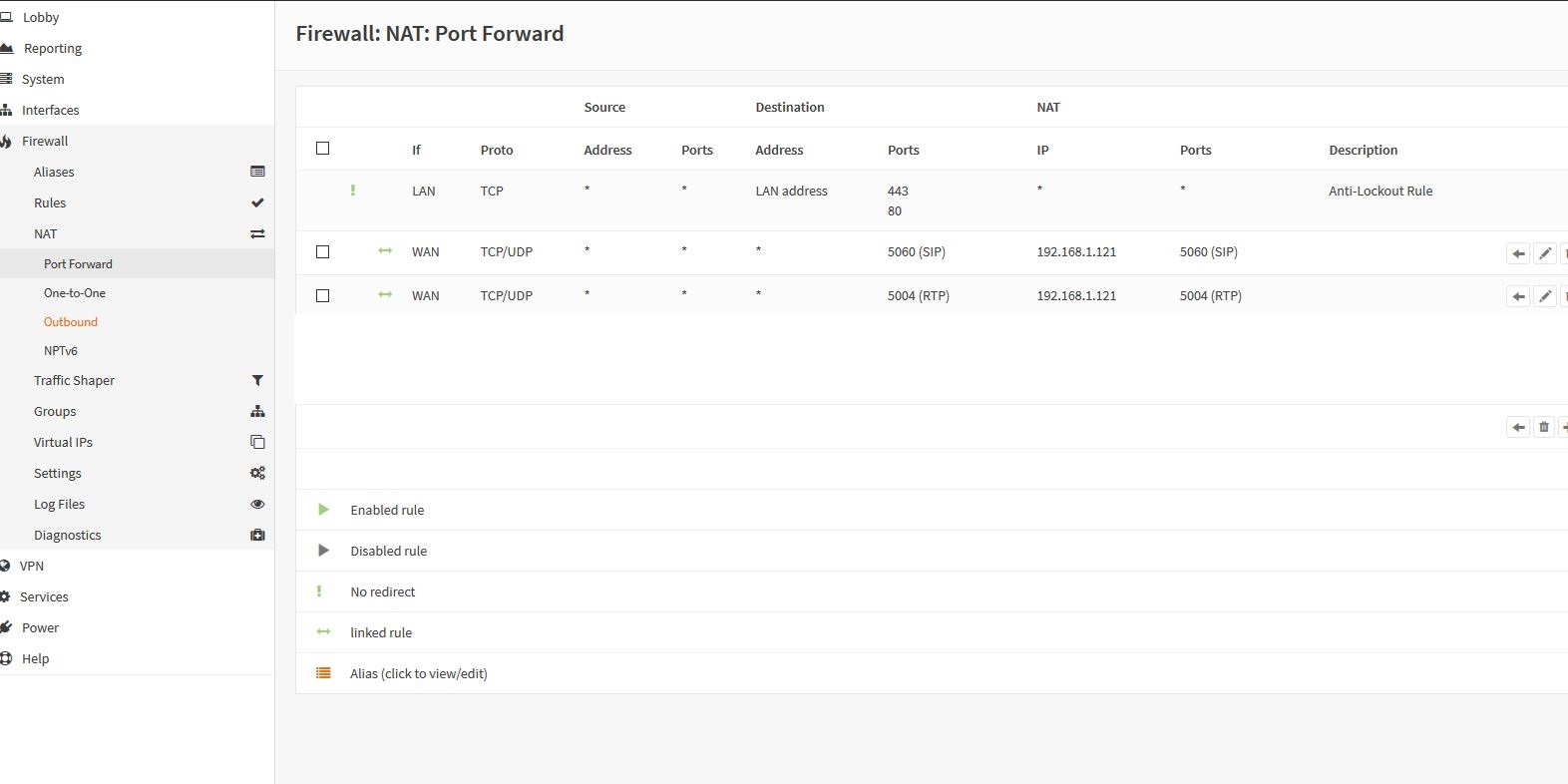This screenshot has height=784, width=1568.
Task: Go to One-to-One NAT page
Action: pos(75,293)
